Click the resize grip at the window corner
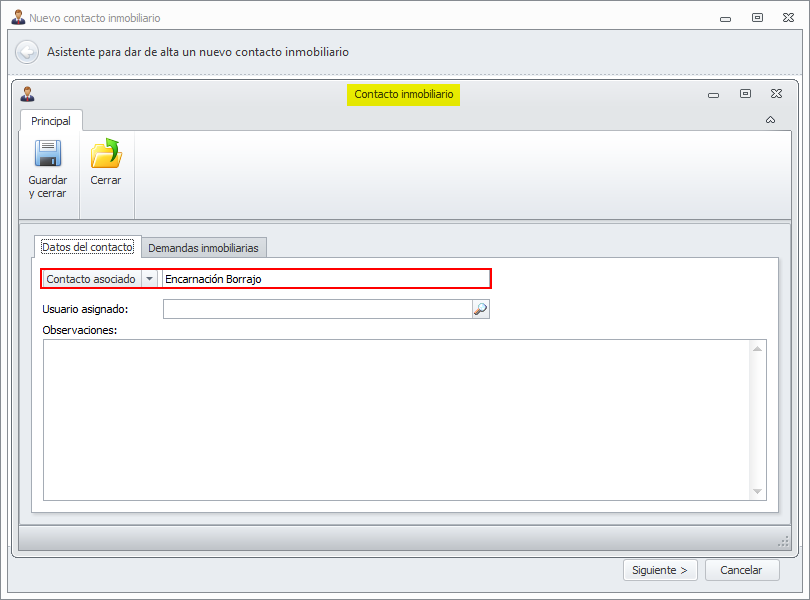The height and width of the screenshot is (600, 810). tap(783, 541)
